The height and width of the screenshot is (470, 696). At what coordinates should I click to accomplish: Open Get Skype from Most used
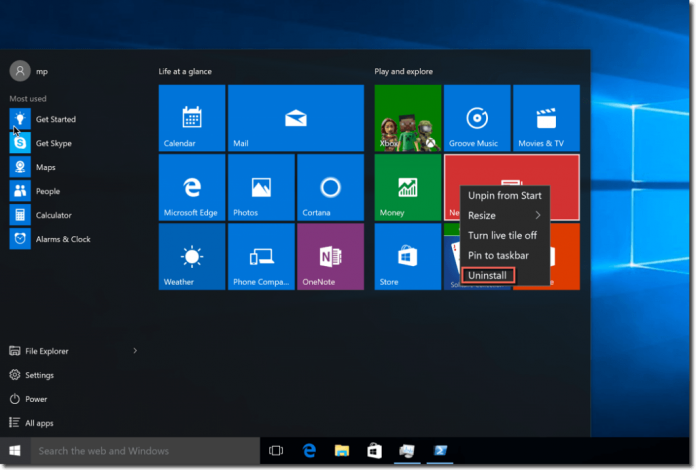[41, 143]
